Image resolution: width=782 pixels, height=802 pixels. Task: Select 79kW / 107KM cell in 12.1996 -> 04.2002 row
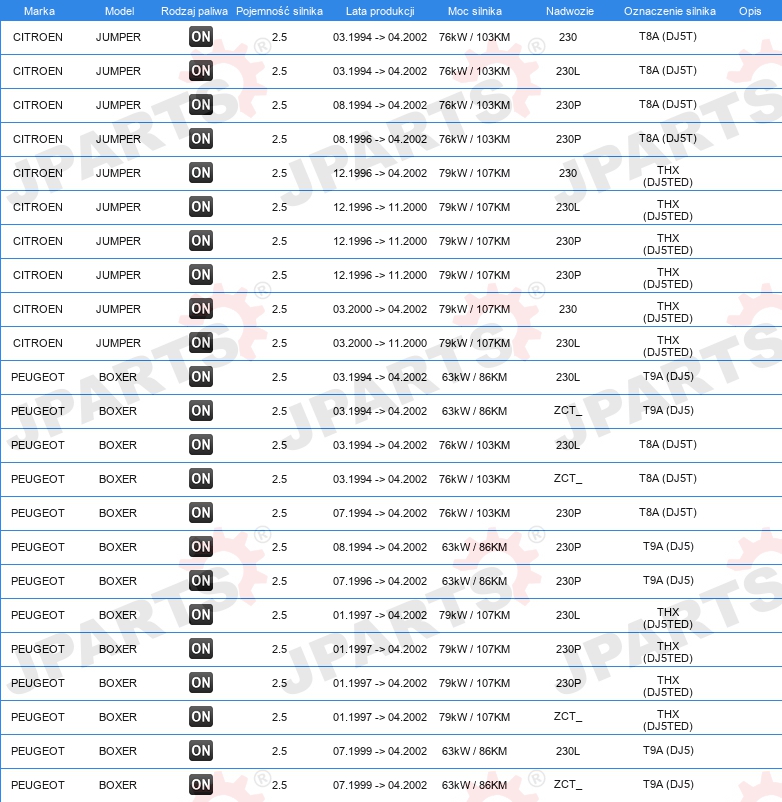pyautogui.click(x=475, y=173)
